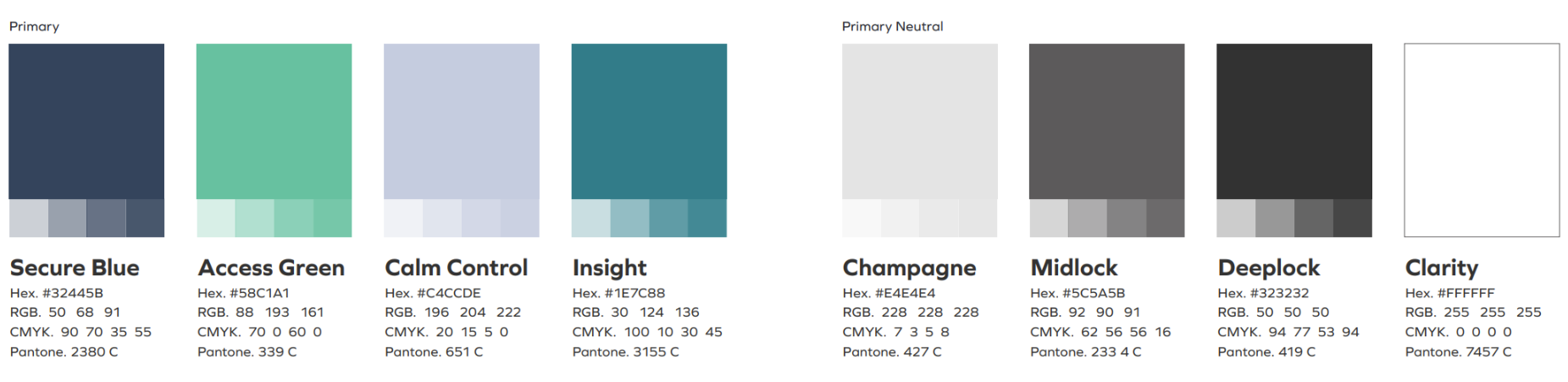
Task: Click the Champagne heading
Action: click(909, 269)
